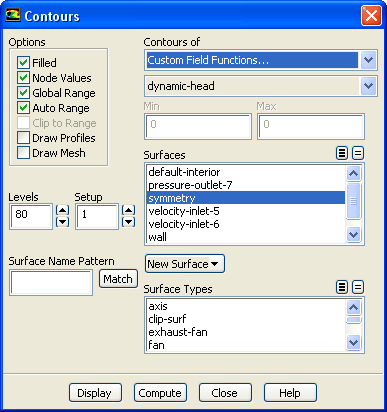This screenshot has height=412, width=387.
Task: Select exhaust-fan in Surface Types
Action: tap(246, 332)
